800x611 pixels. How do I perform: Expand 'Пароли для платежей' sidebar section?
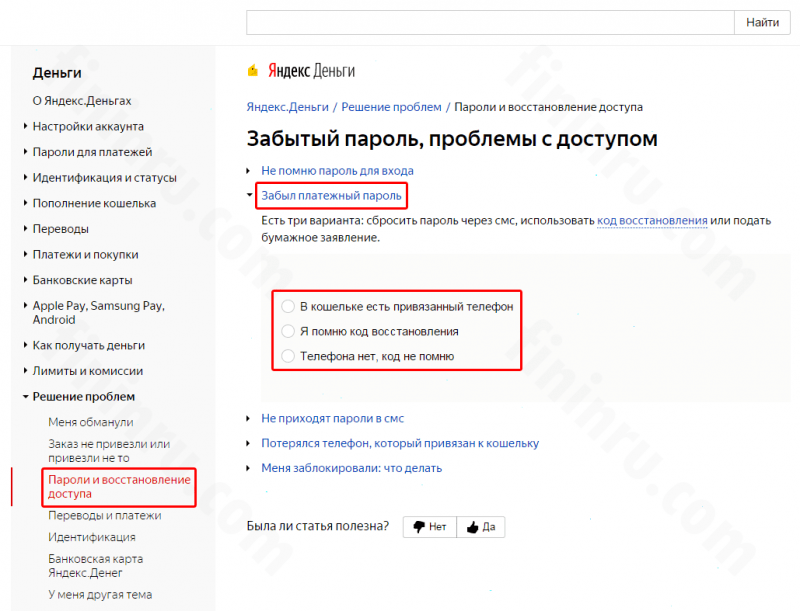[x=25, y=151]
